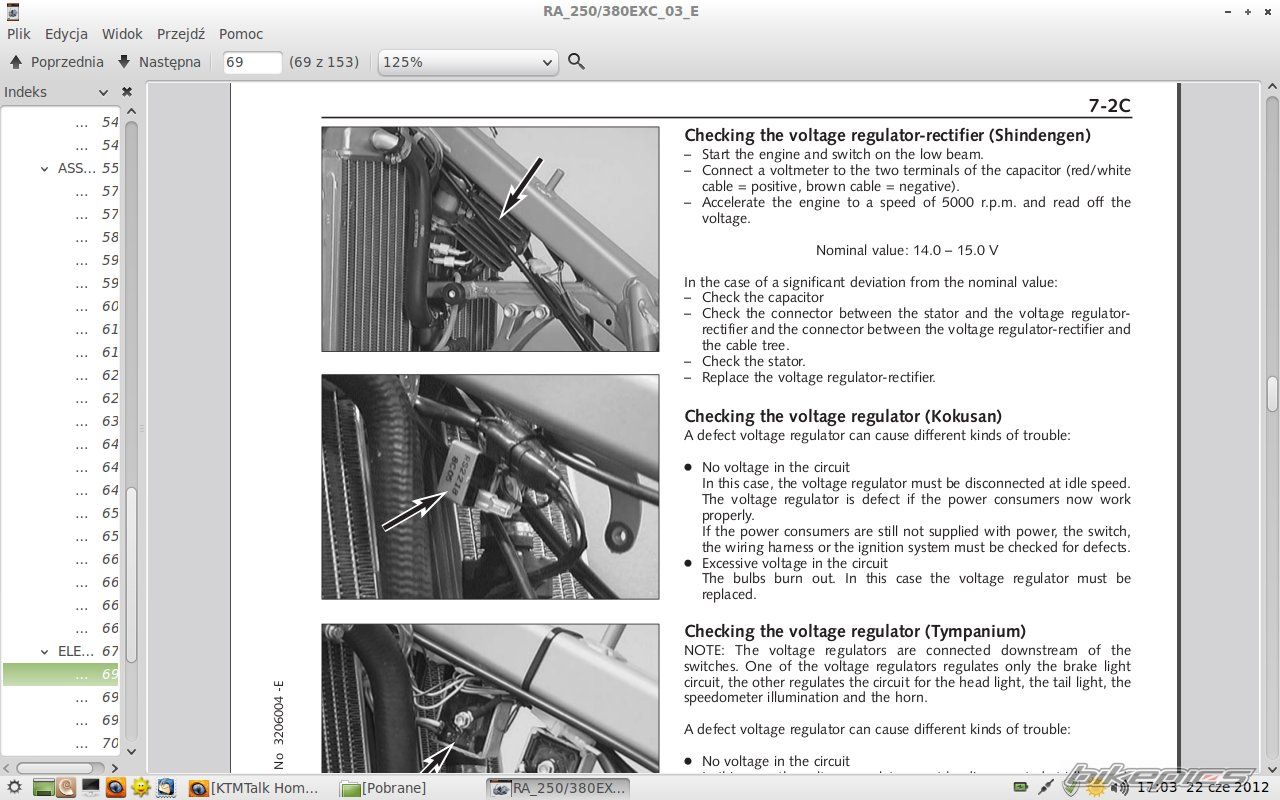Go to previous page with Poprzednia button

point(57,62)
